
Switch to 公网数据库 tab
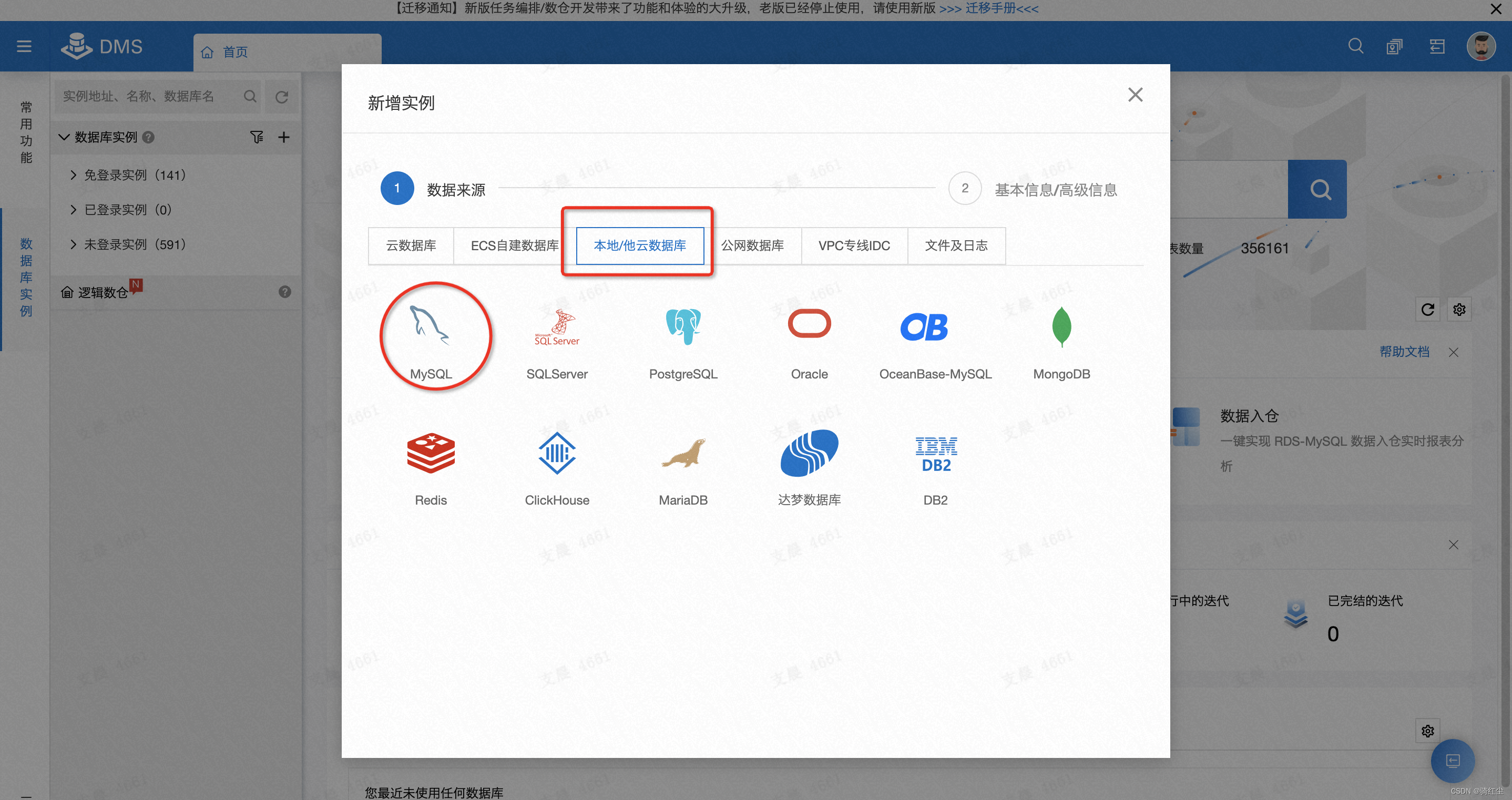(x=752, y=245)
